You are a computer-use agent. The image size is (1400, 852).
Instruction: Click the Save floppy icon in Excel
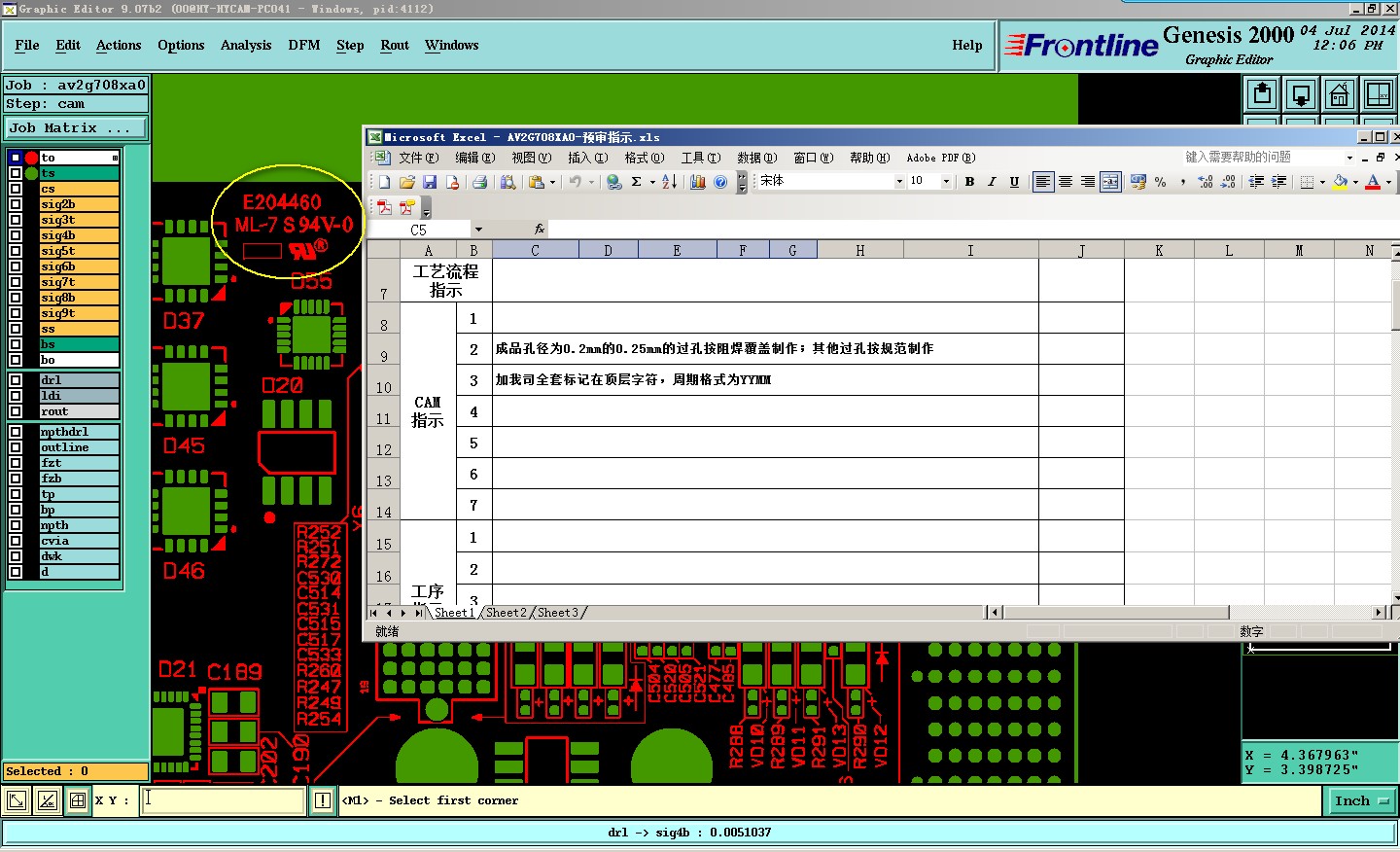click(430, 182)
